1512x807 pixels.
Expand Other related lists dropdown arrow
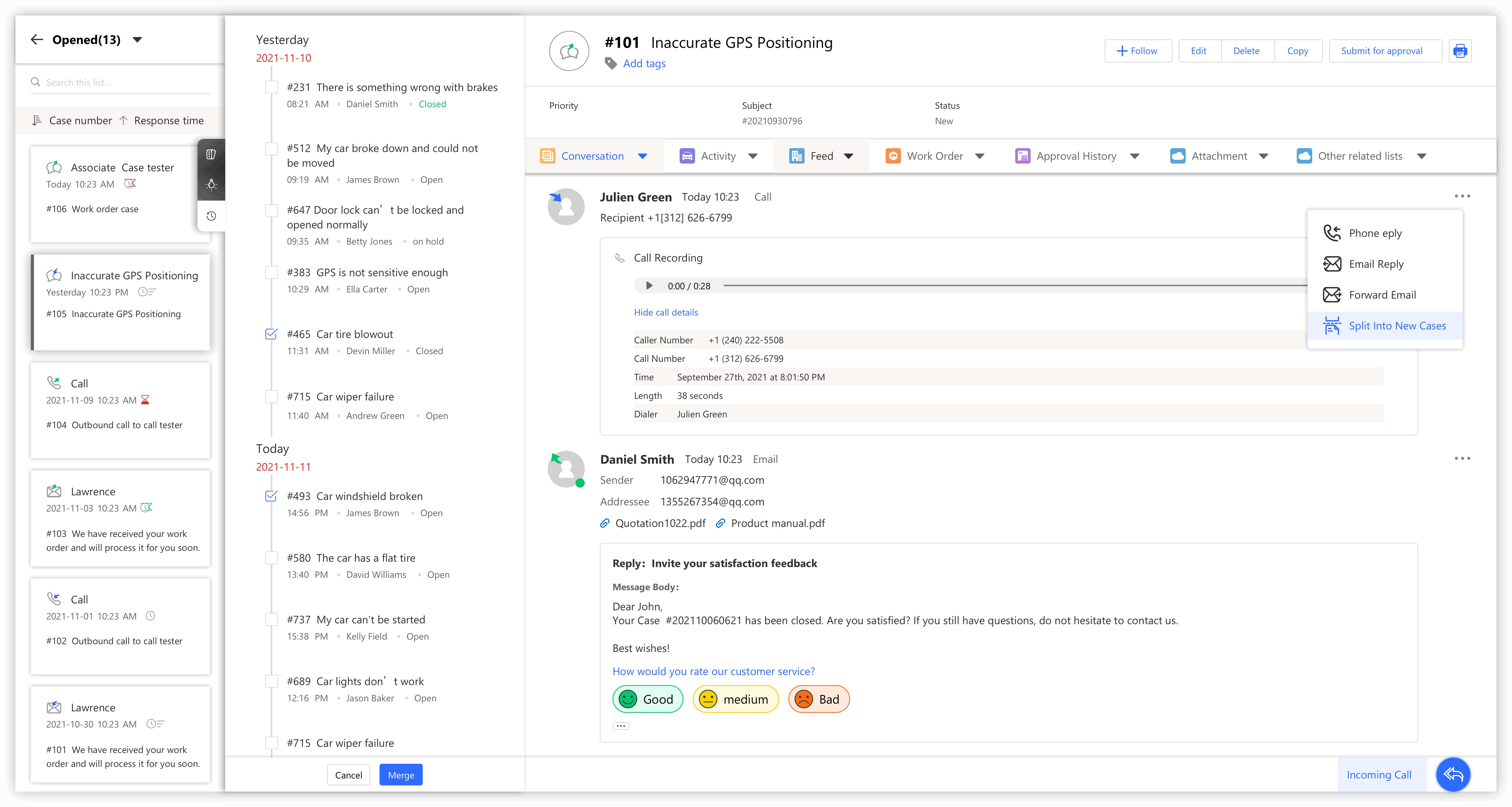tap(1421, 156)
